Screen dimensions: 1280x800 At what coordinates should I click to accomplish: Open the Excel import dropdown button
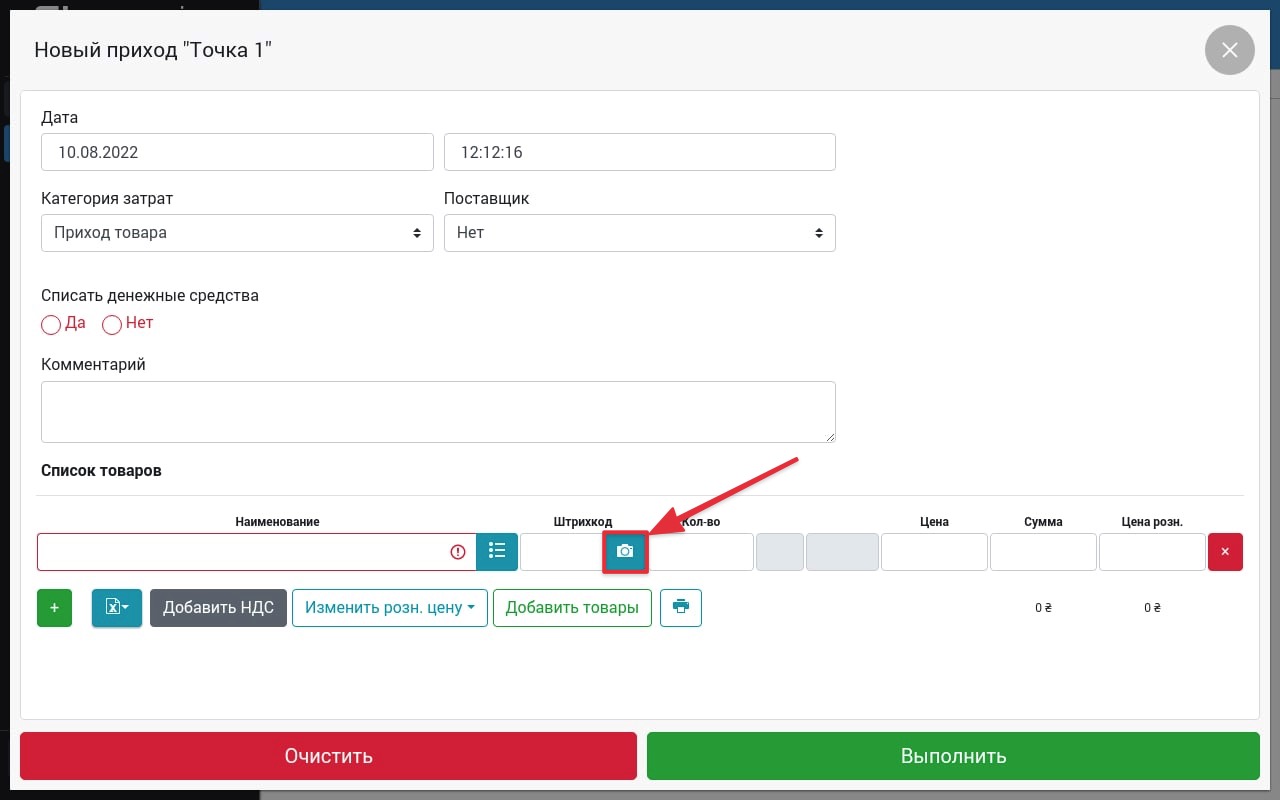pos(117,608)
